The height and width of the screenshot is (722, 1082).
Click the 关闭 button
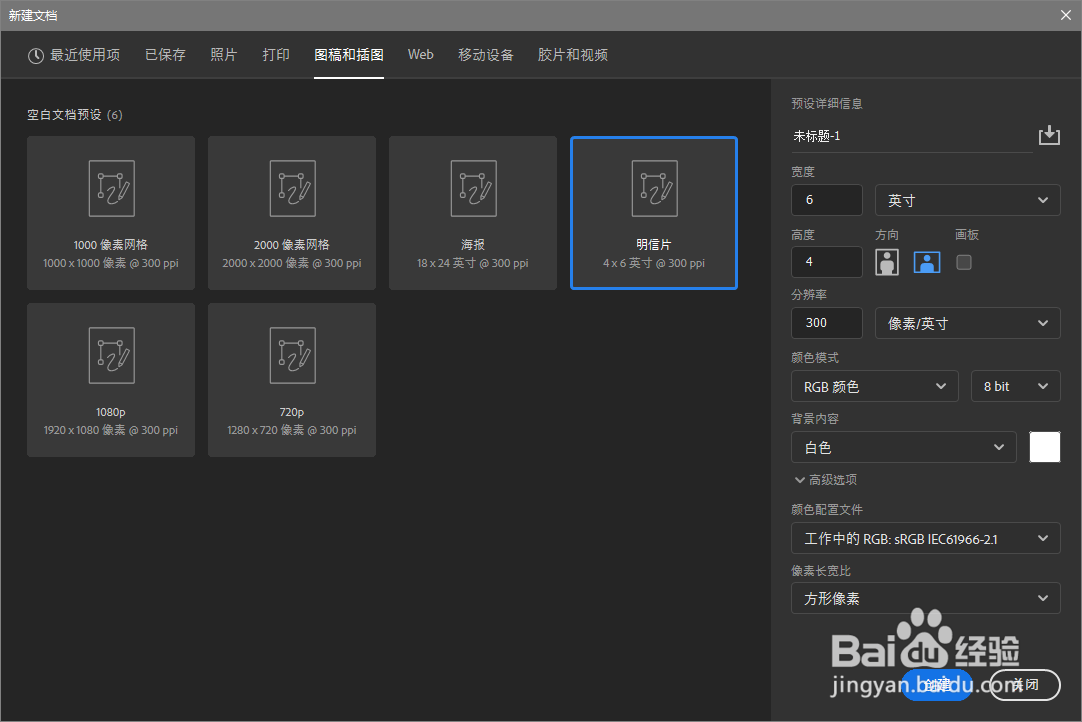click(1025, 685)
